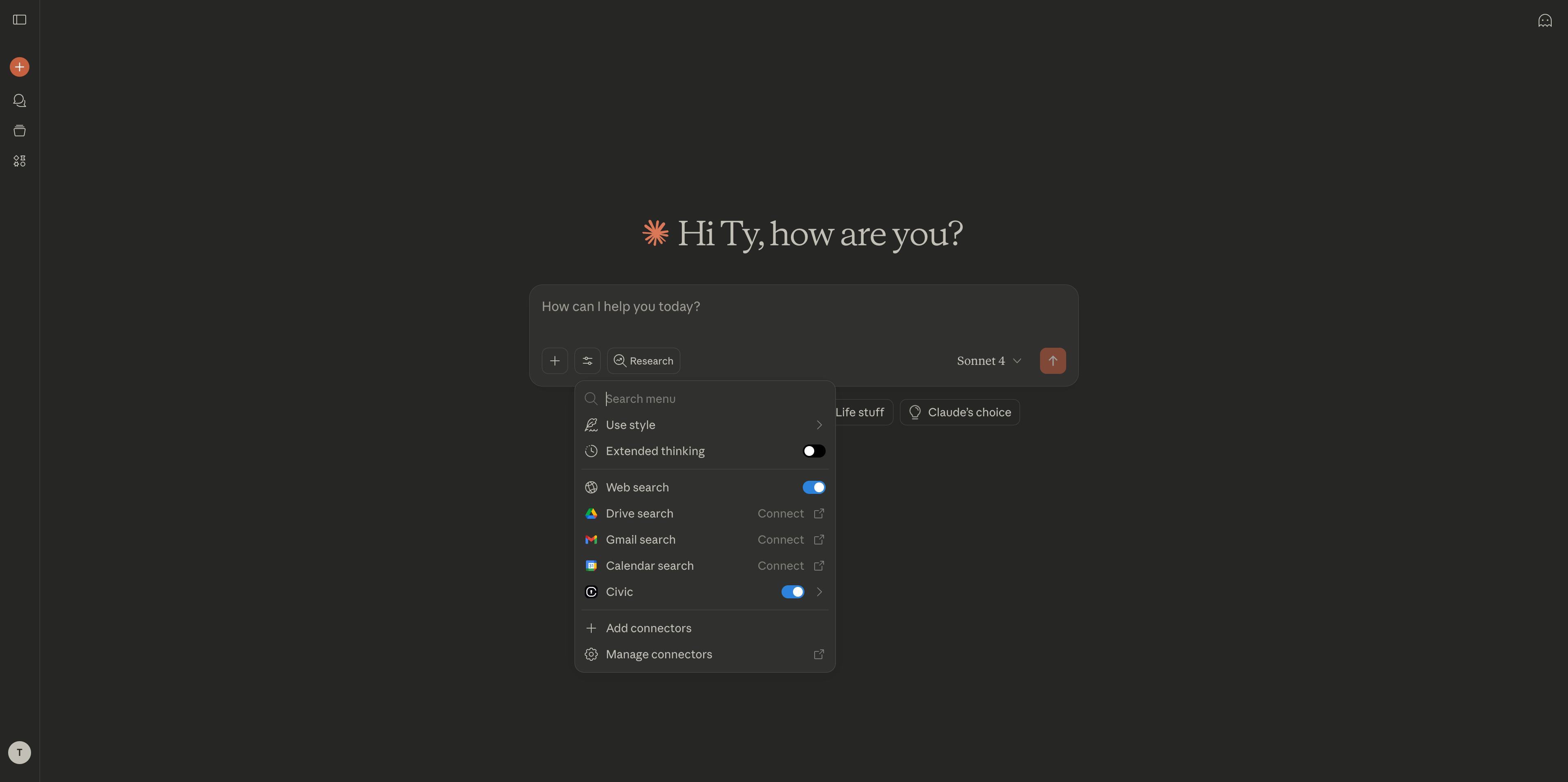Start a Research session

(x=644, y=360)
